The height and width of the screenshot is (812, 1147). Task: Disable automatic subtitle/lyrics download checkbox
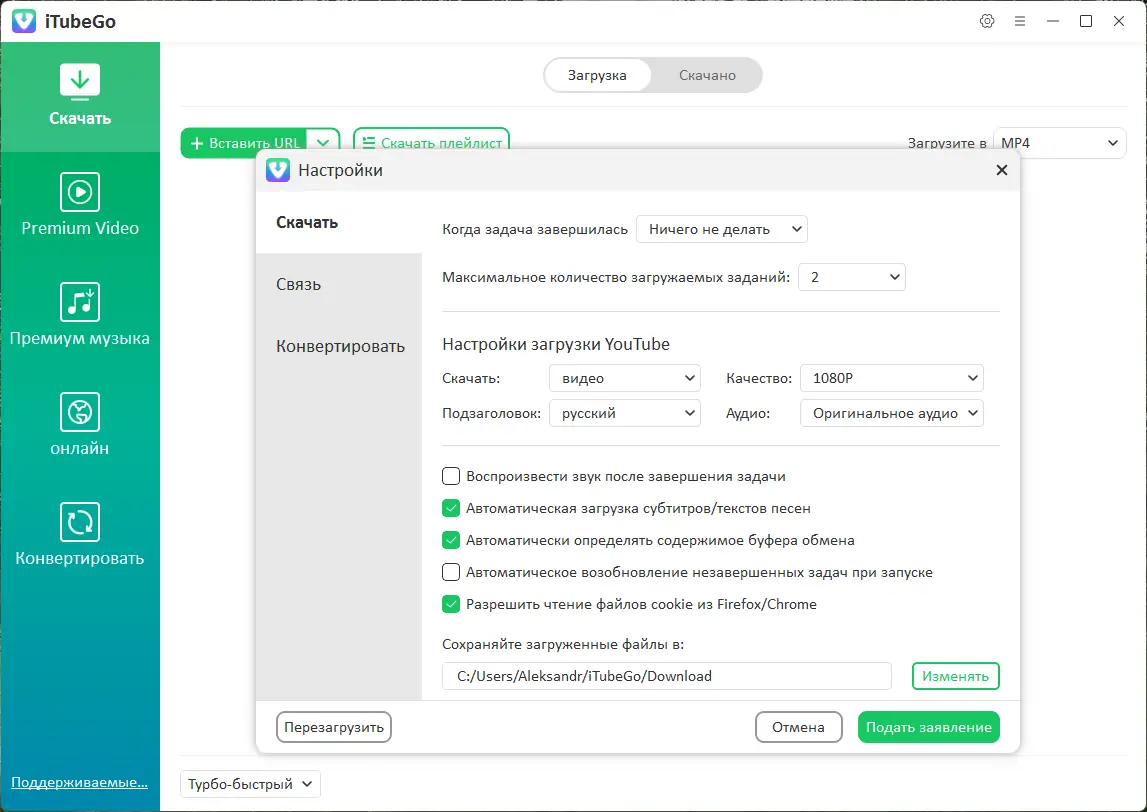click(x=450, y=508)
